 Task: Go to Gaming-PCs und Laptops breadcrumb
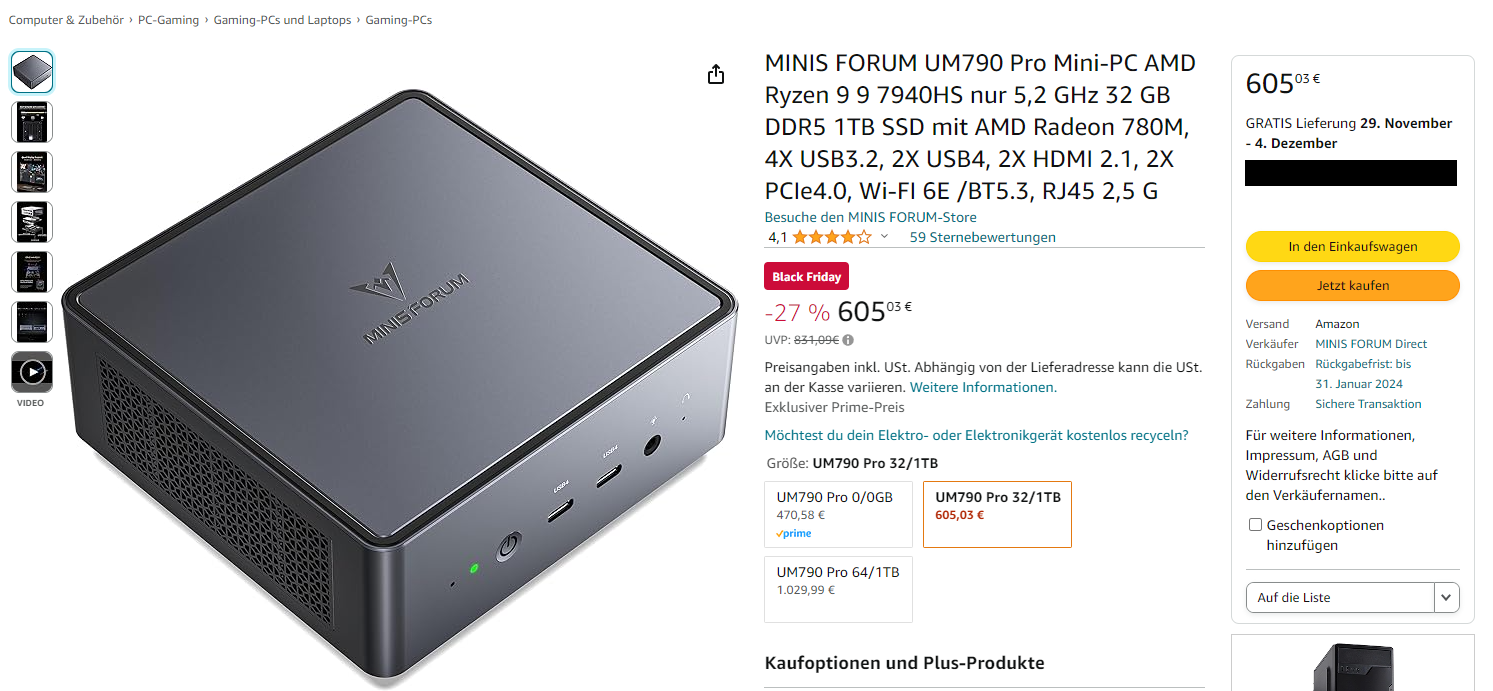coord(282,20)
